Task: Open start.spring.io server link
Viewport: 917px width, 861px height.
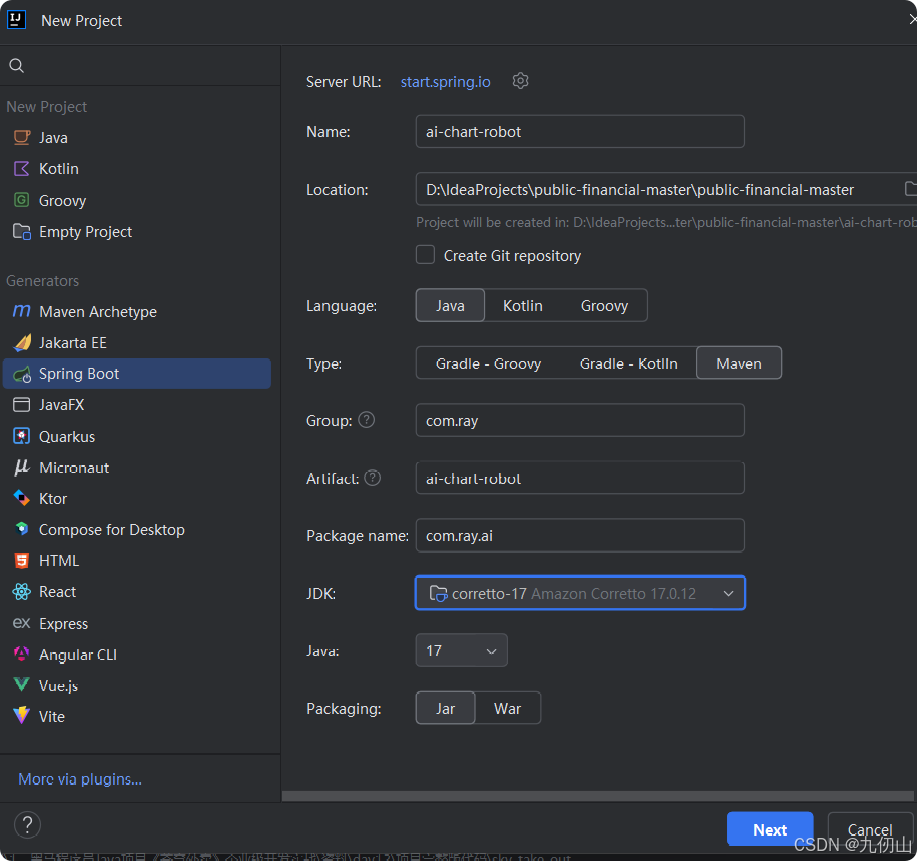Action: click(x=446, y=81)
